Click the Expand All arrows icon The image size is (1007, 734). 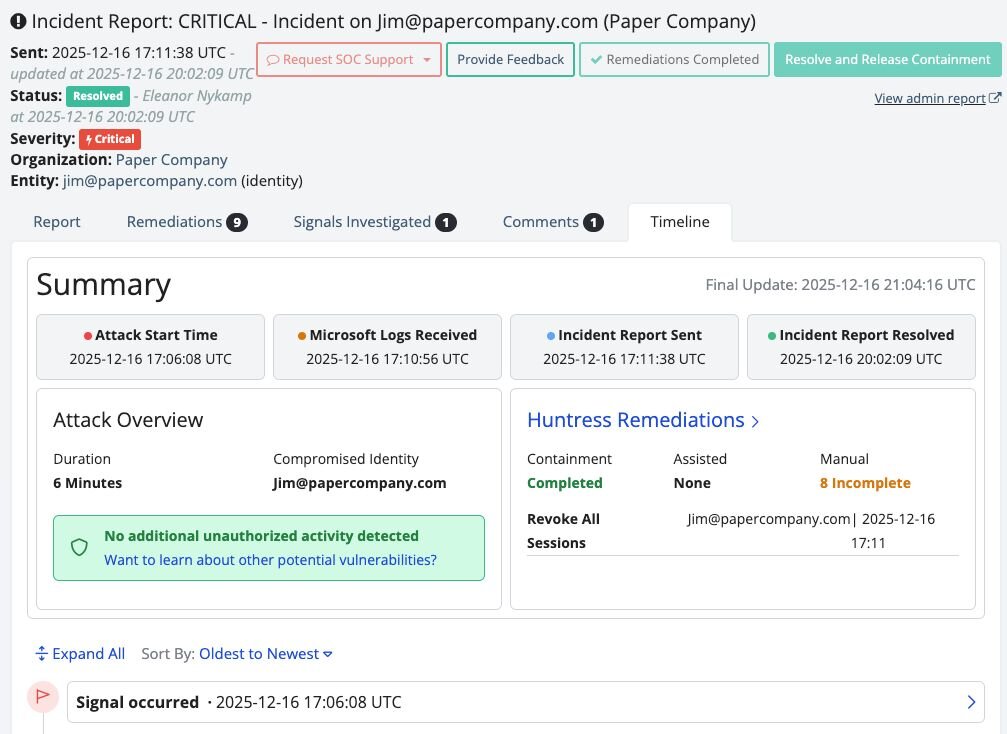41,654
